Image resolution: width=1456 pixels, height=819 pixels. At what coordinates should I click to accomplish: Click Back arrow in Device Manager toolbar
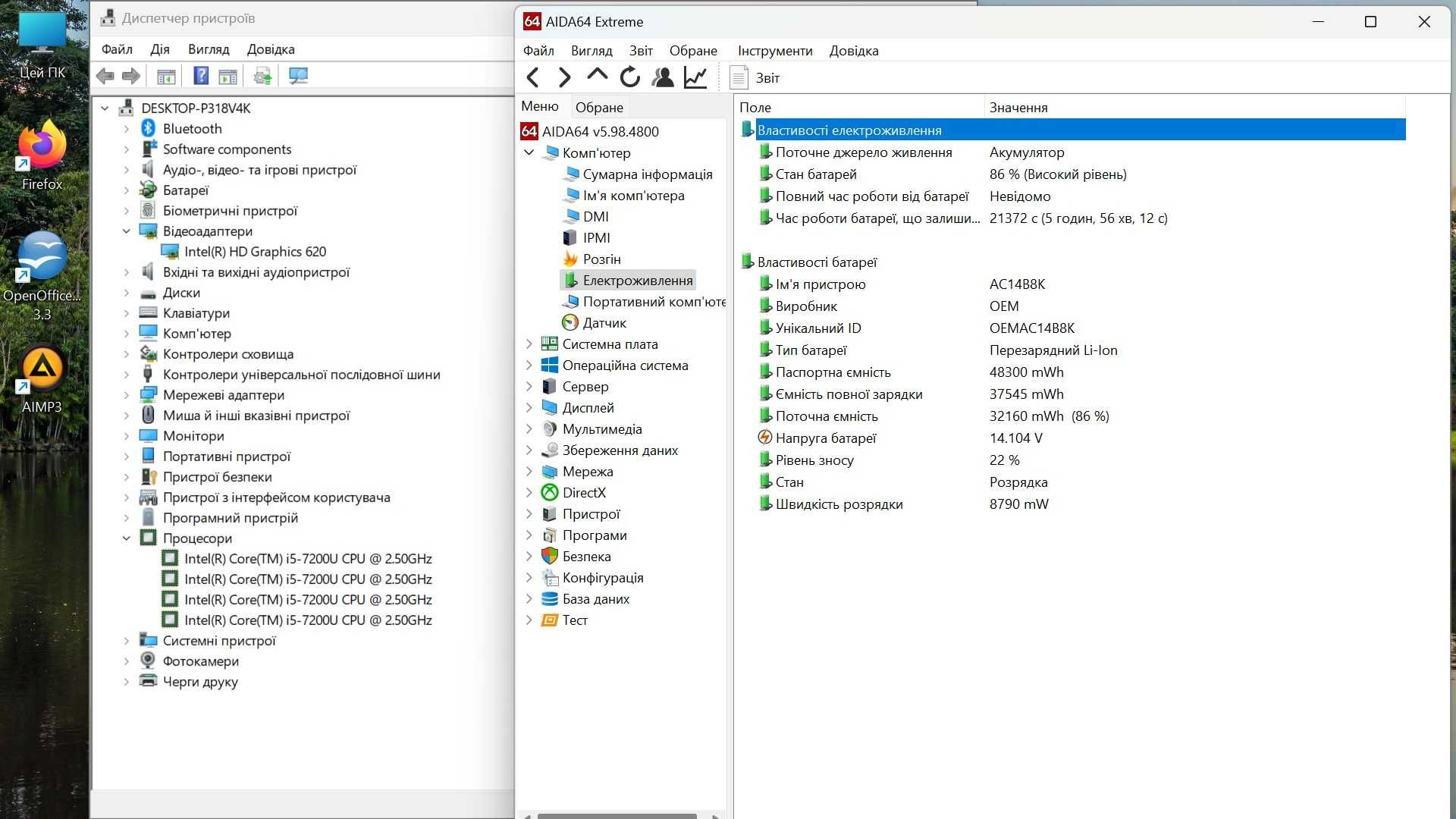[x=105, y=76]
